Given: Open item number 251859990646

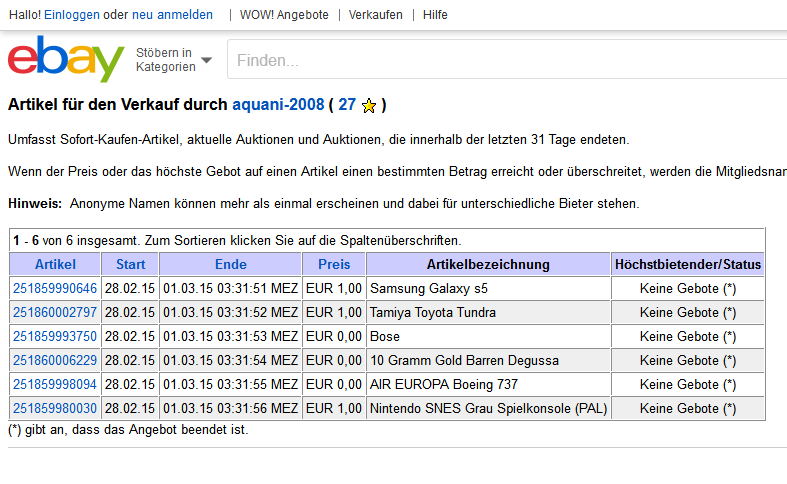Looking at the screenshot, I should pos(55,288).
